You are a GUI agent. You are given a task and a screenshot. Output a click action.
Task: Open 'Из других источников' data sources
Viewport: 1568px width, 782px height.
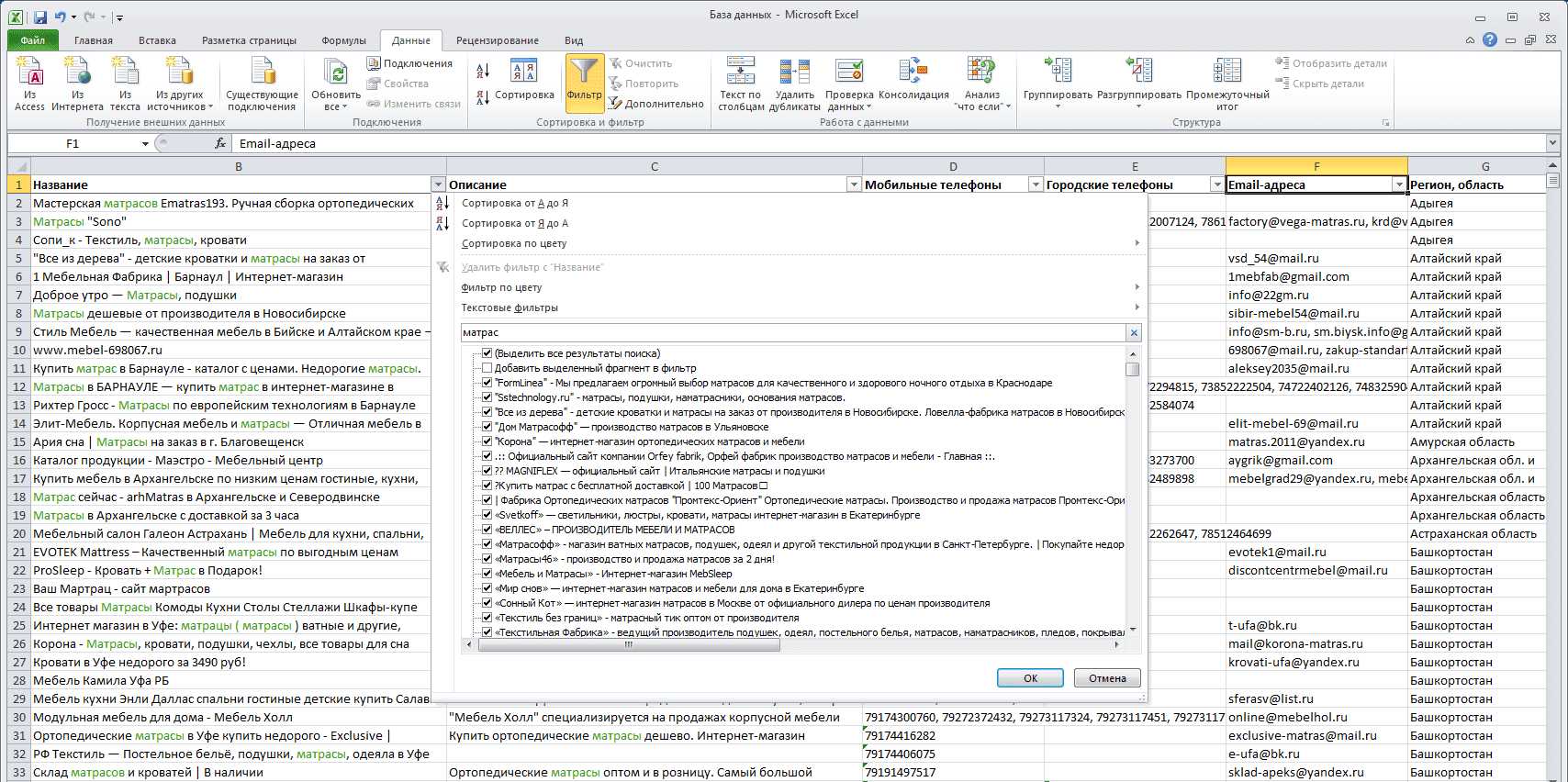pyautogui.click(x=180, y=84)
